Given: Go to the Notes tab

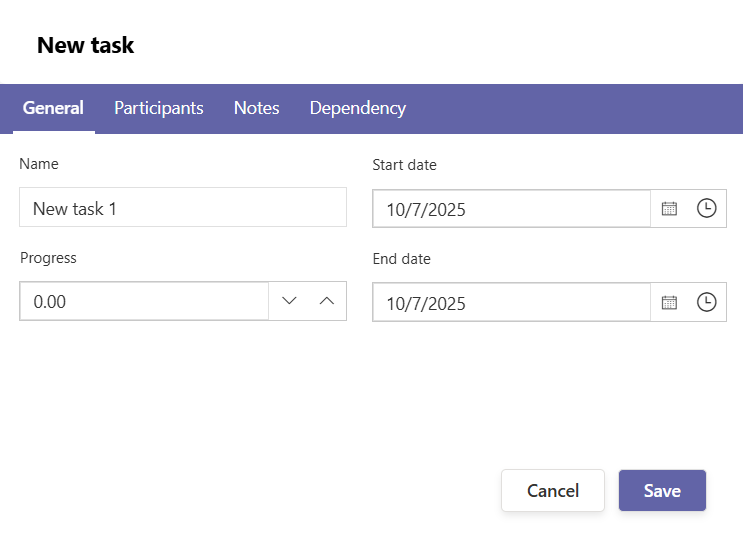Looking at the screenshot, I should click(257, 108).
